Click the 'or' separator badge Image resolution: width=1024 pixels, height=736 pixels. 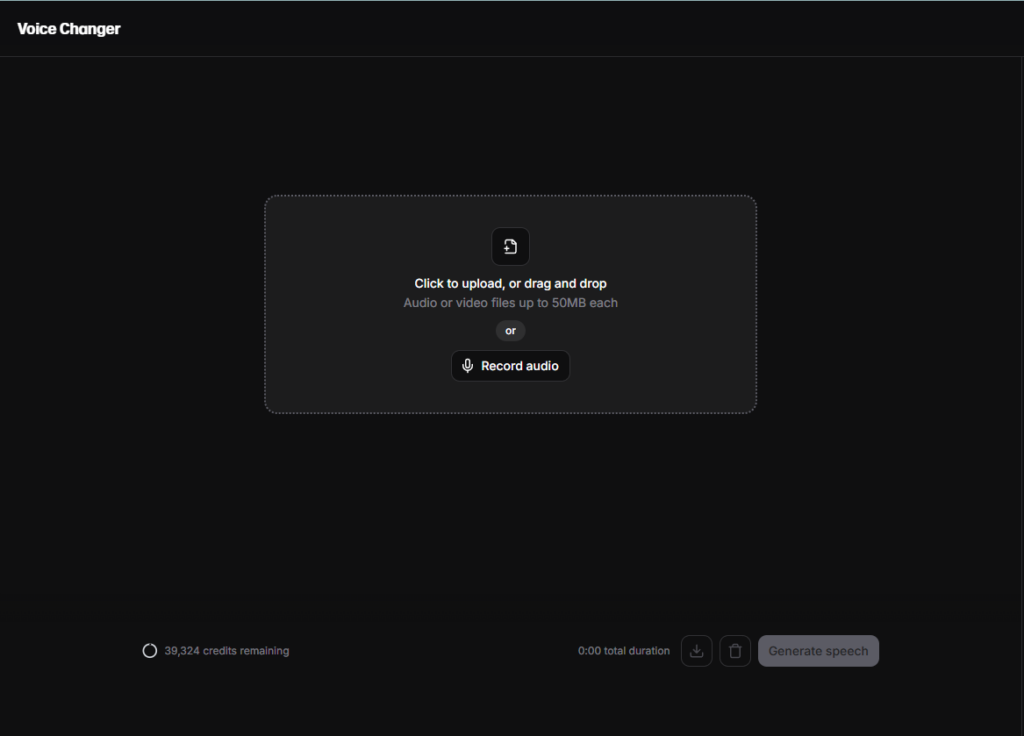pyautogui.click(x=510, y=331)
